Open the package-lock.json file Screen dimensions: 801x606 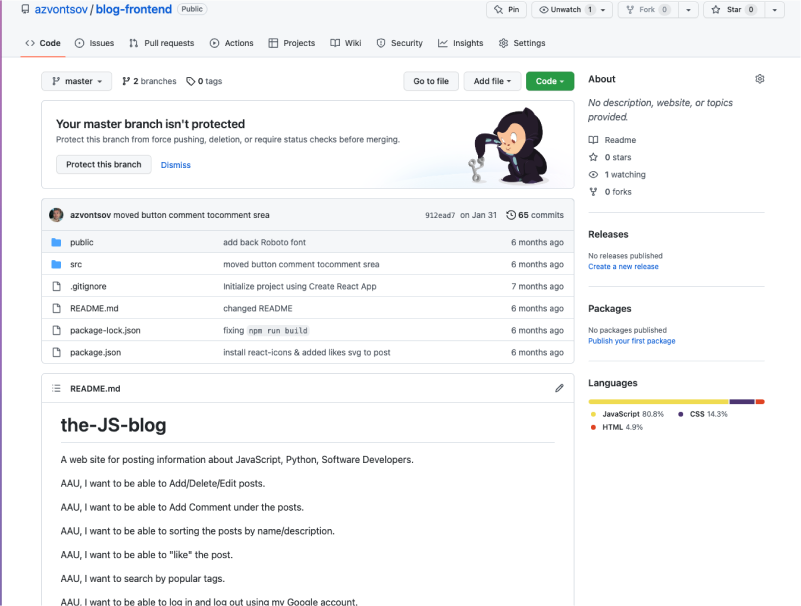coord(105,330)
